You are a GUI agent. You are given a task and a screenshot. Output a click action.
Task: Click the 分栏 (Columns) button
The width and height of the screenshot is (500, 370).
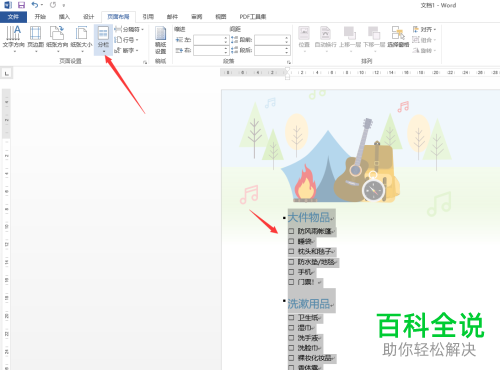point(103,39)
